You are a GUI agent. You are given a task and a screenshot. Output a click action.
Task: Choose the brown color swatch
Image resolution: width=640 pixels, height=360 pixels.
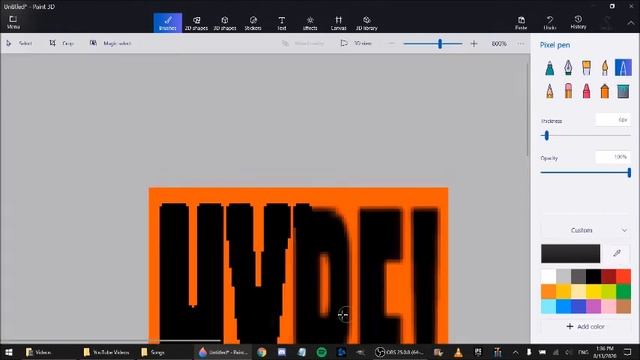point(623,306)
